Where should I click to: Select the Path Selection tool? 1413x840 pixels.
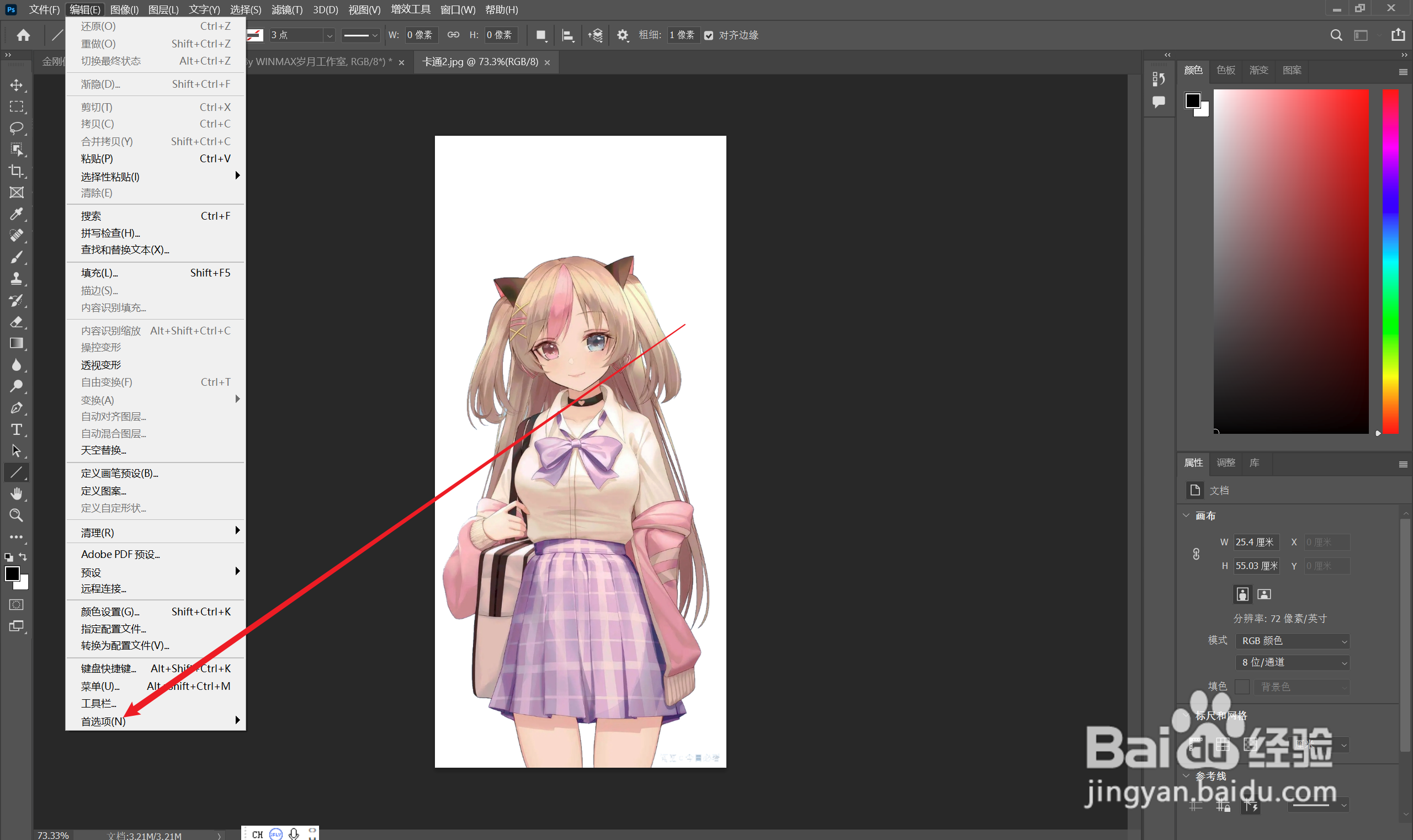[x=17, y=450]
